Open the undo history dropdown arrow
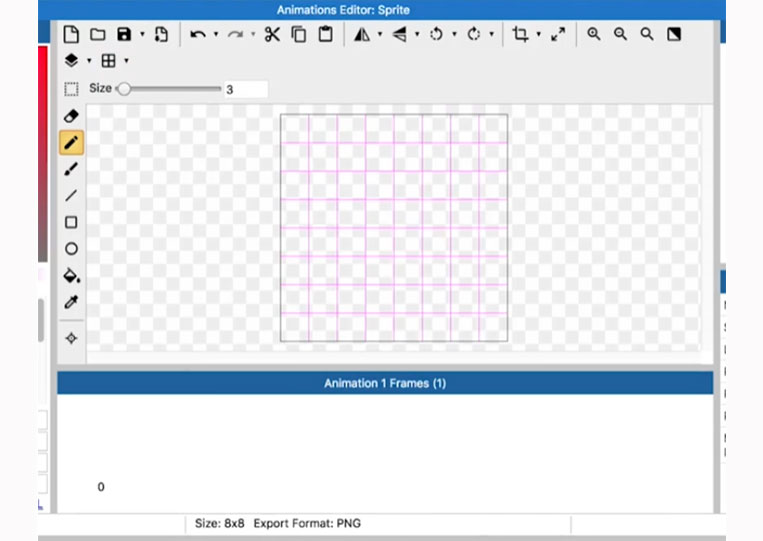Screen dimensions: 763x541 tap(216, 35)
